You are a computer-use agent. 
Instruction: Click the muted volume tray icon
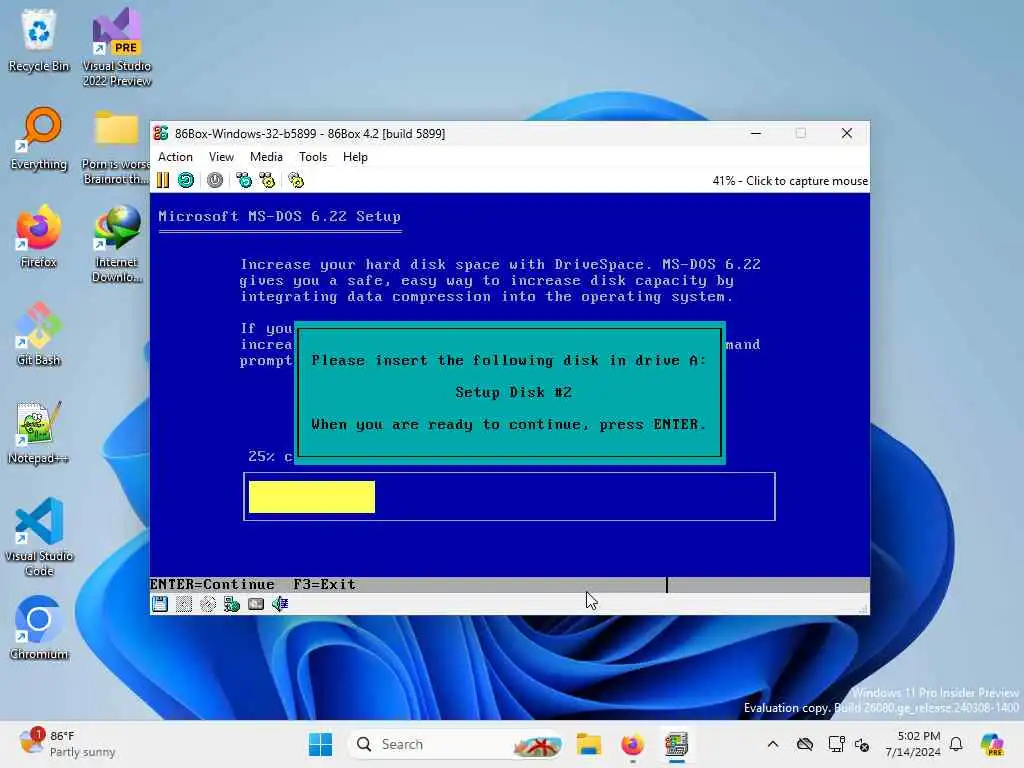pos(862,744)
